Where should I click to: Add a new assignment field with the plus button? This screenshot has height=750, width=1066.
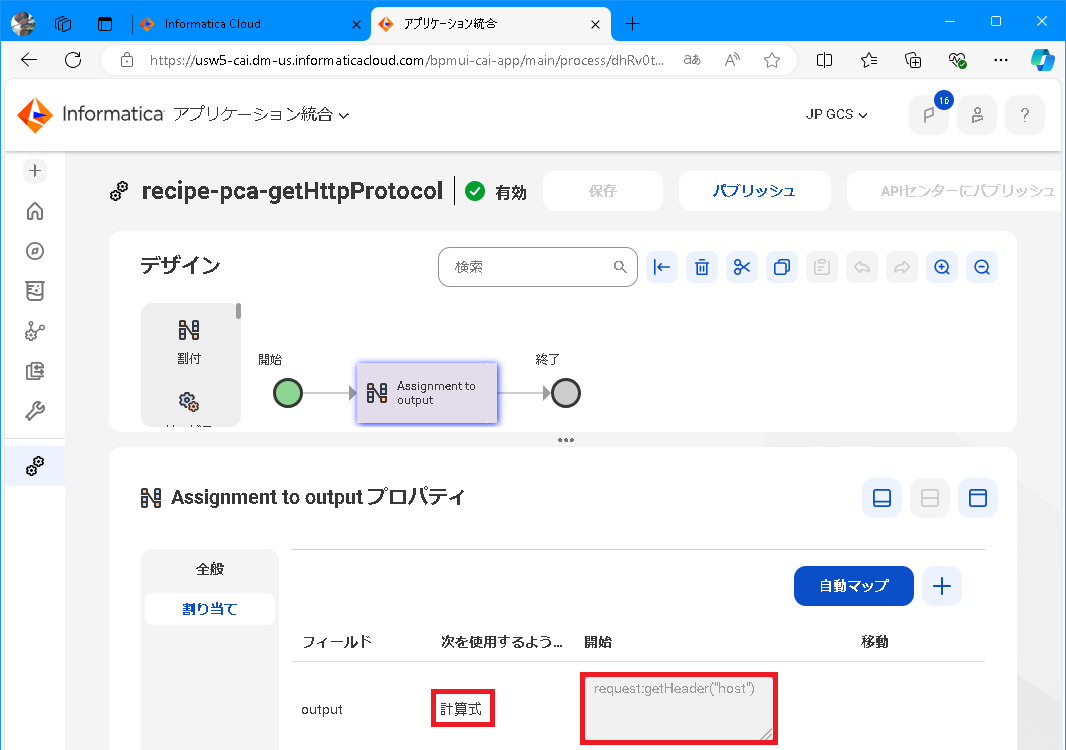coord(942,585)
